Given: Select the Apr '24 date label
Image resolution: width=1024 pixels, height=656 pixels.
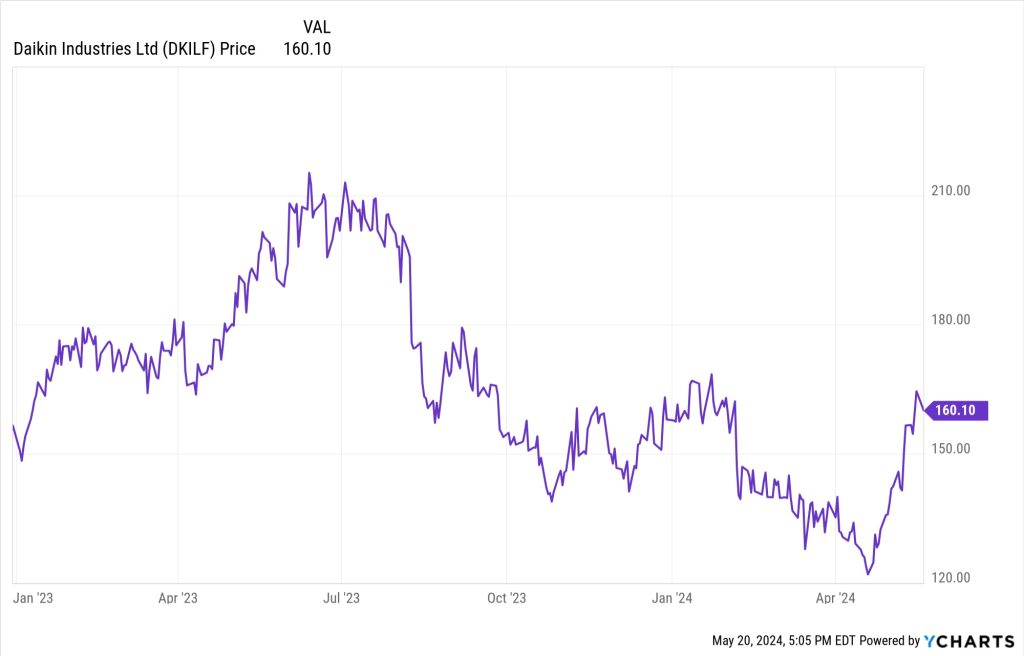Looking at the screenshot, I should 835,599.
